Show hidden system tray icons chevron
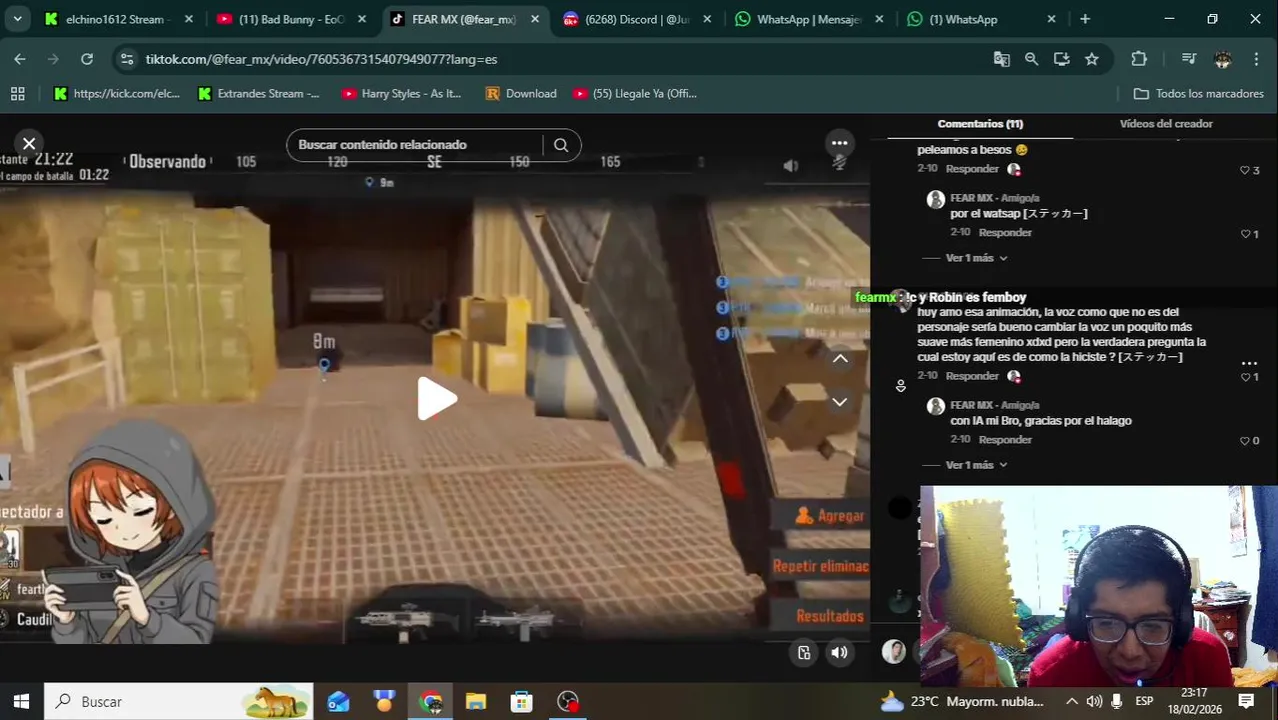Screen dimensions: 1278x720 pyautogui.click(x=1071, y=701)
